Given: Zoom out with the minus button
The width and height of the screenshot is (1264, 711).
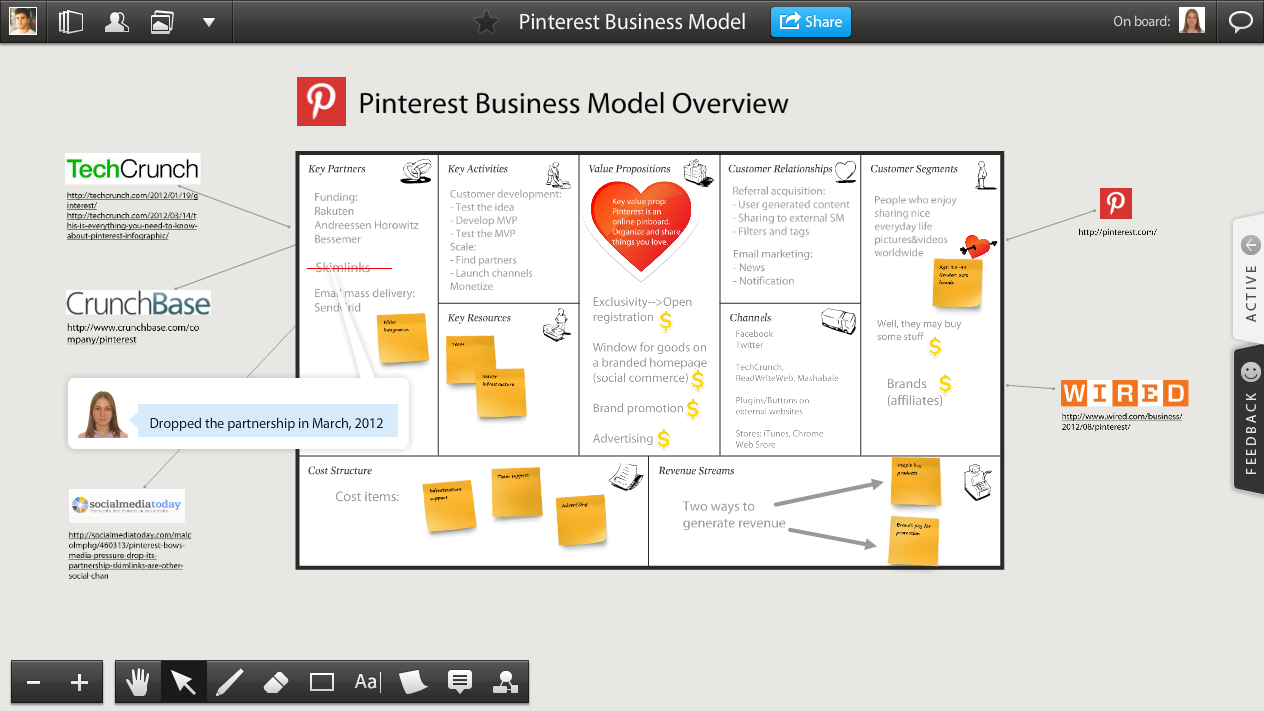Looking at the screenshot, I should [x=34, y=682].
